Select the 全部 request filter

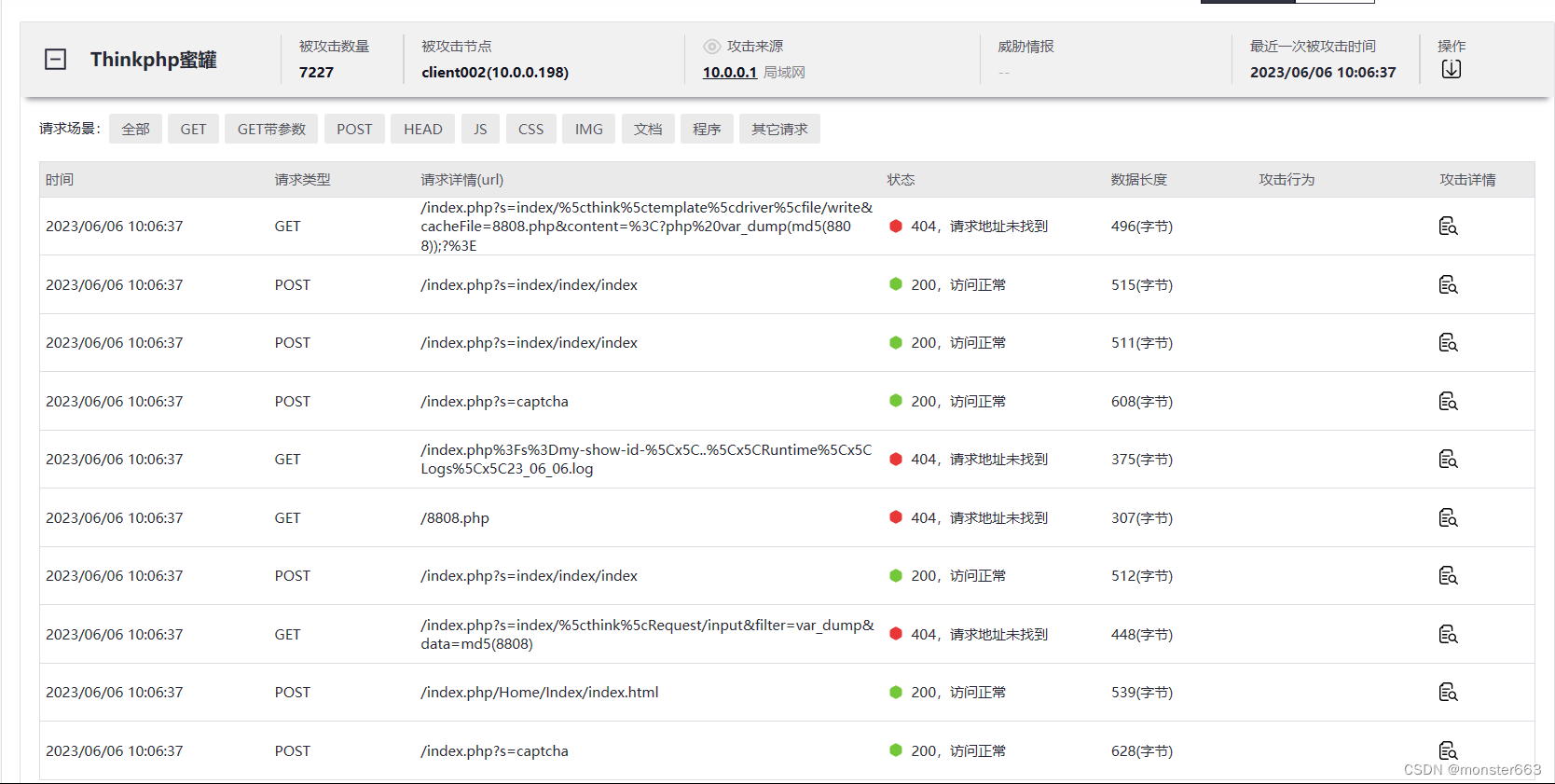[x=135, y=129]
